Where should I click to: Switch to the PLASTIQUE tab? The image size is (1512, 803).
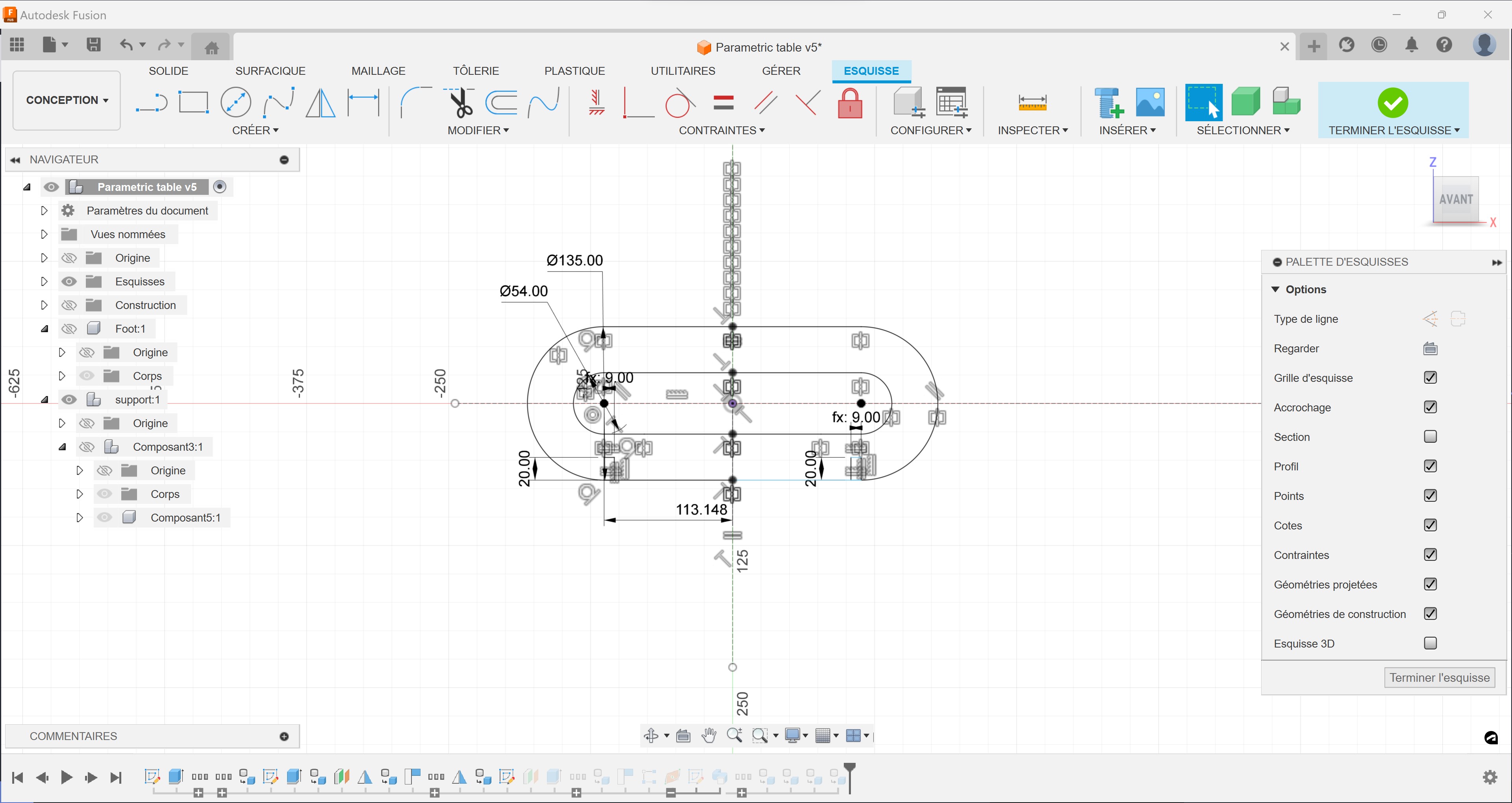click(x=574, y=71)
